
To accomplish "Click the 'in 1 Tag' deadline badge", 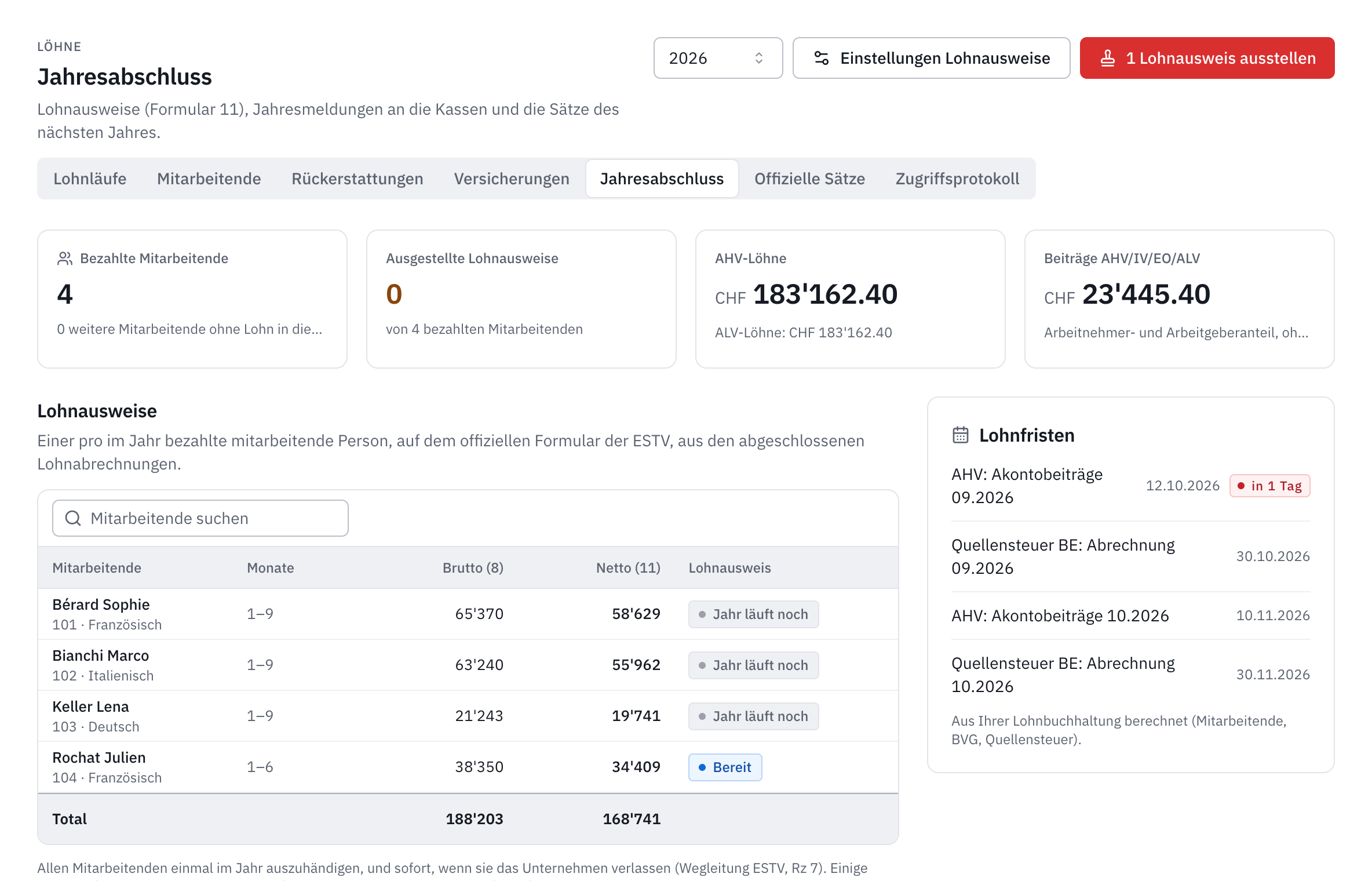I will click(x=1270, y=486).
